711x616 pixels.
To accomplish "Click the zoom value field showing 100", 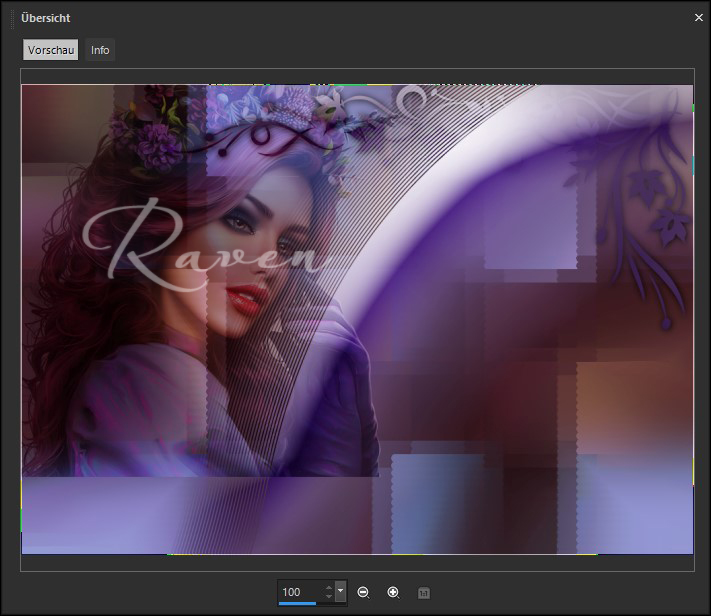I will click(298, 592).
